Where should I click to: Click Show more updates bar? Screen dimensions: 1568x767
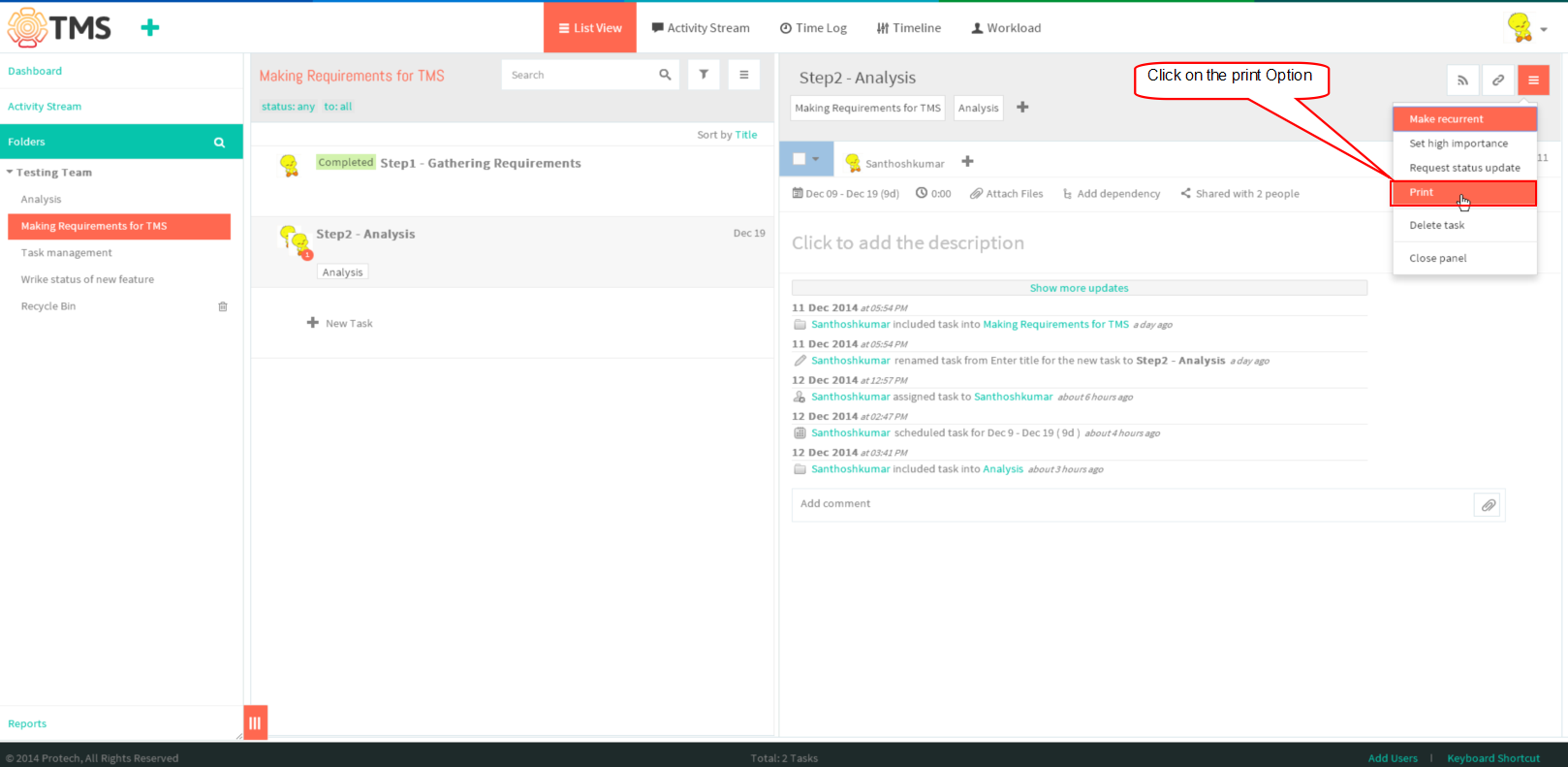pyautogui.click(x=1079, y=288)
